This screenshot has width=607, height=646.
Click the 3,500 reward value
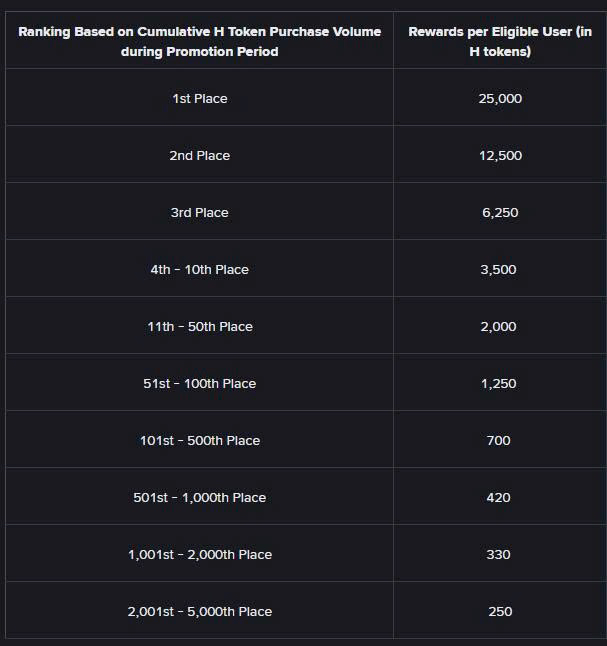point(499,270)
